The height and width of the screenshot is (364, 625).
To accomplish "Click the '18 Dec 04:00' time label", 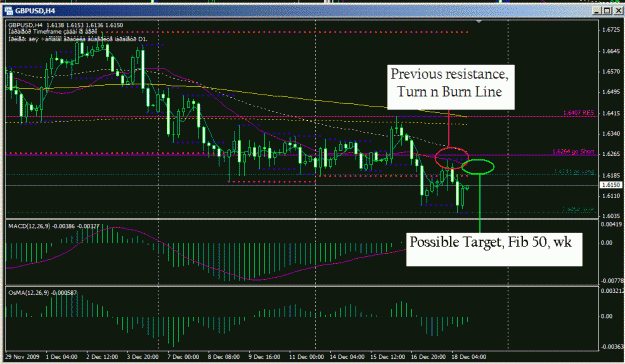I will (x=469, y=356).
